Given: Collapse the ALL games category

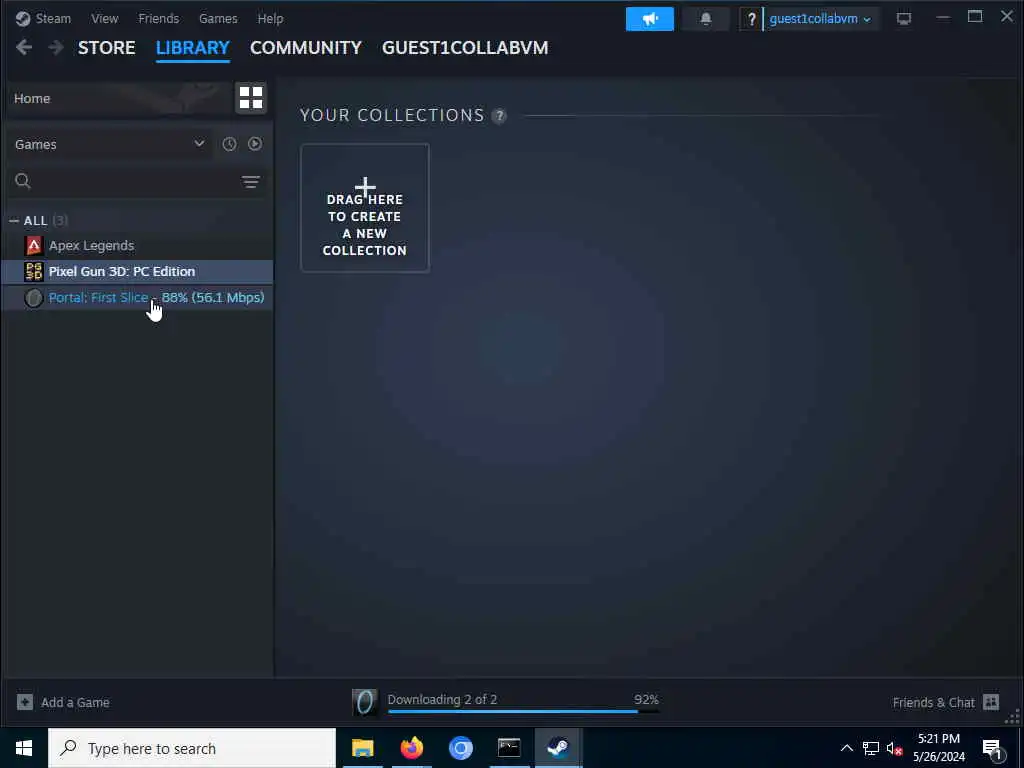Looking at the screenshot, I should coord(14,221).
